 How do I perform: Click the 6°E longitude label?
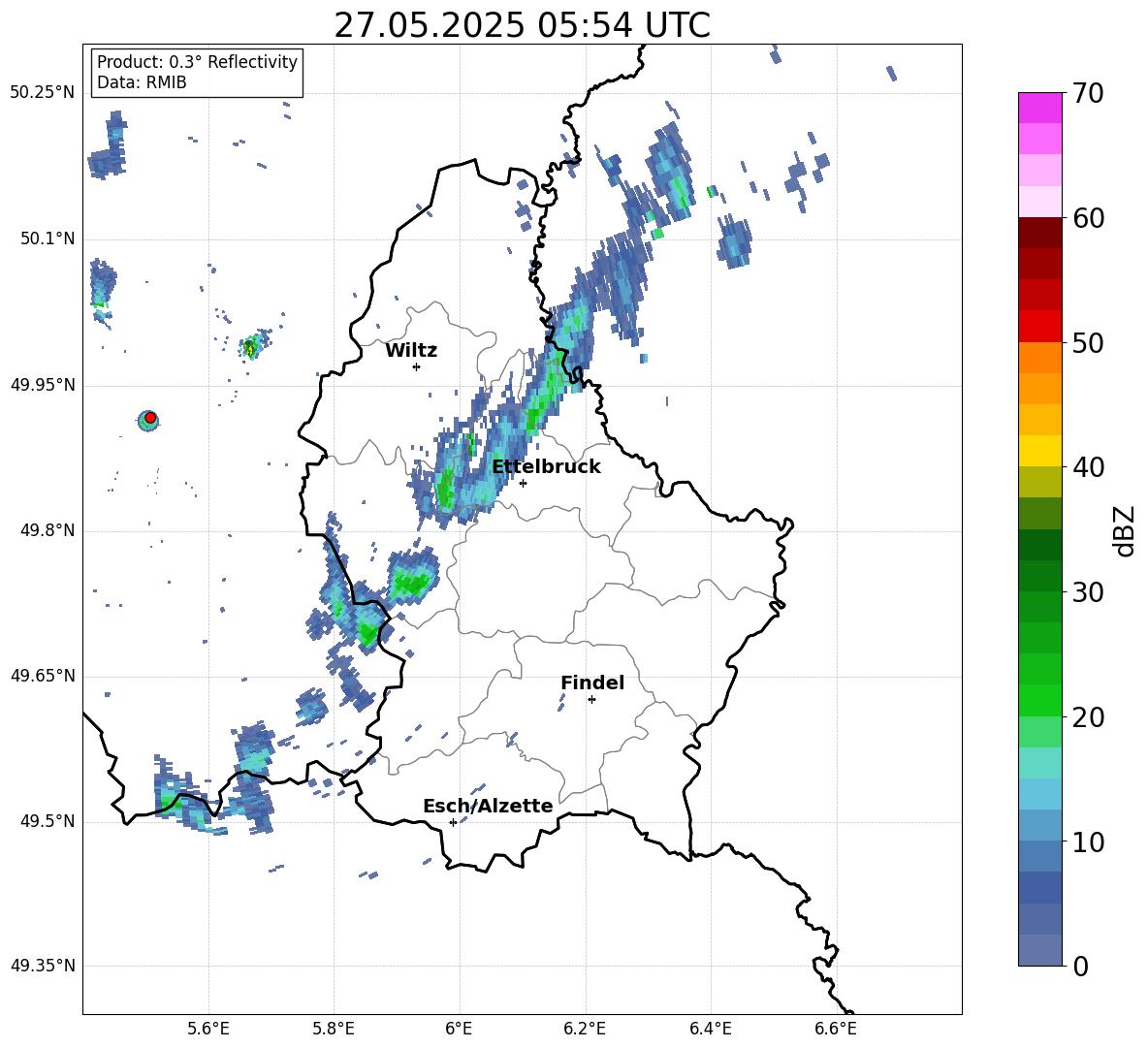tap(459, 1029)
